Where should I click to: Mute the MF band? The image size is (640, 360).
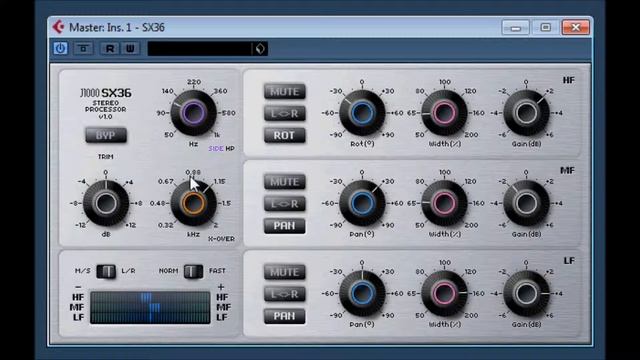(284, 182)
